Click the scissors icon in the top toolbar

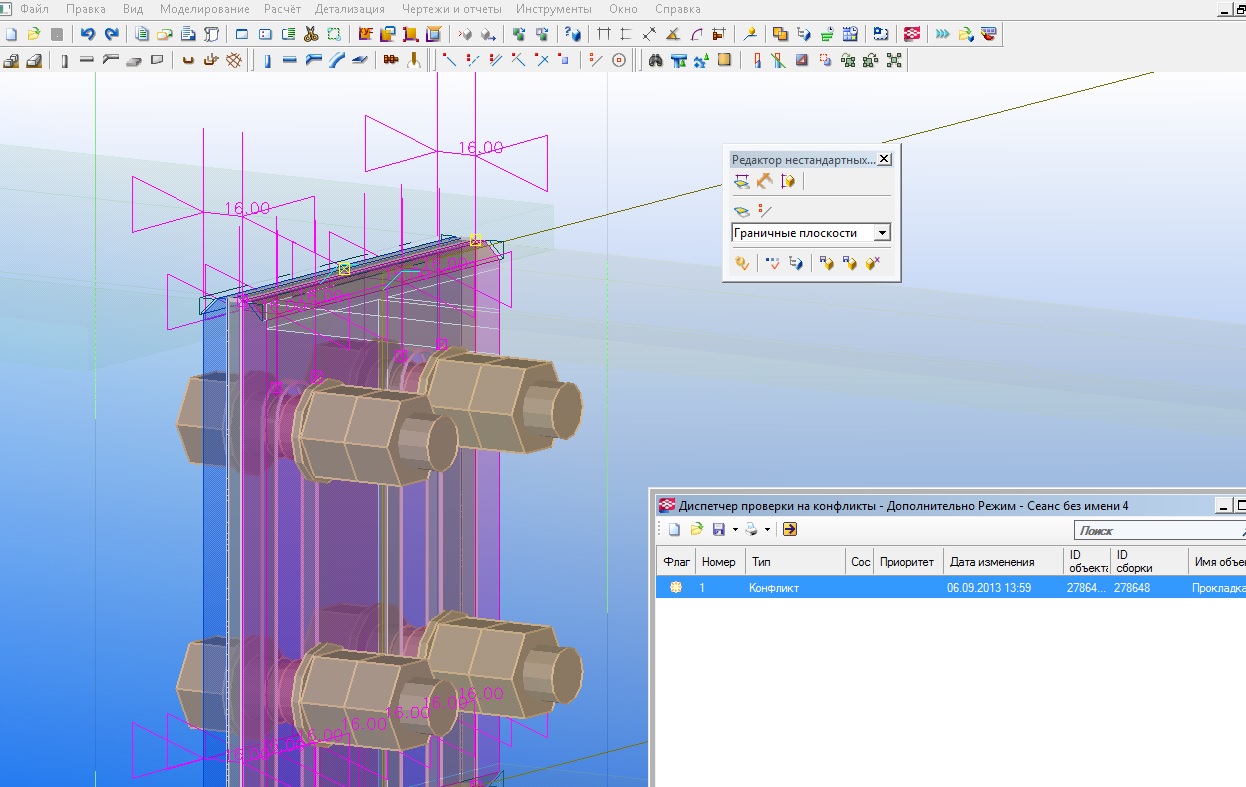(x=311, y=34)
